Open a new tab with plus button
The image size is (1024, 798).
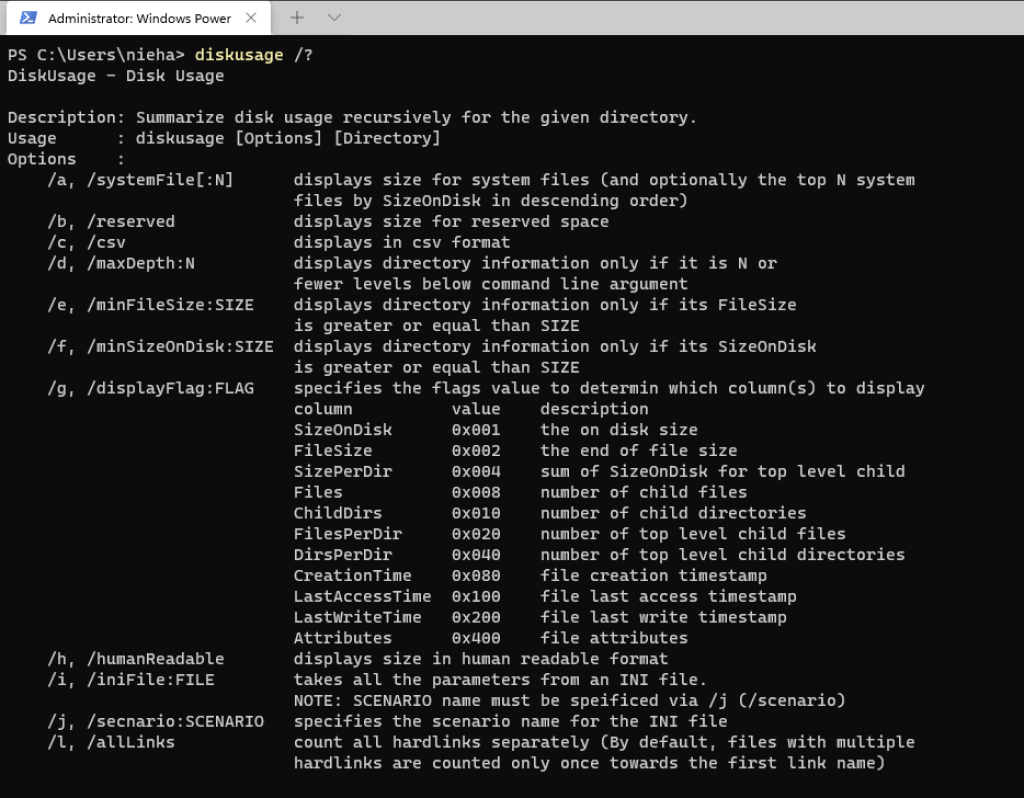(x=297, y=18)
